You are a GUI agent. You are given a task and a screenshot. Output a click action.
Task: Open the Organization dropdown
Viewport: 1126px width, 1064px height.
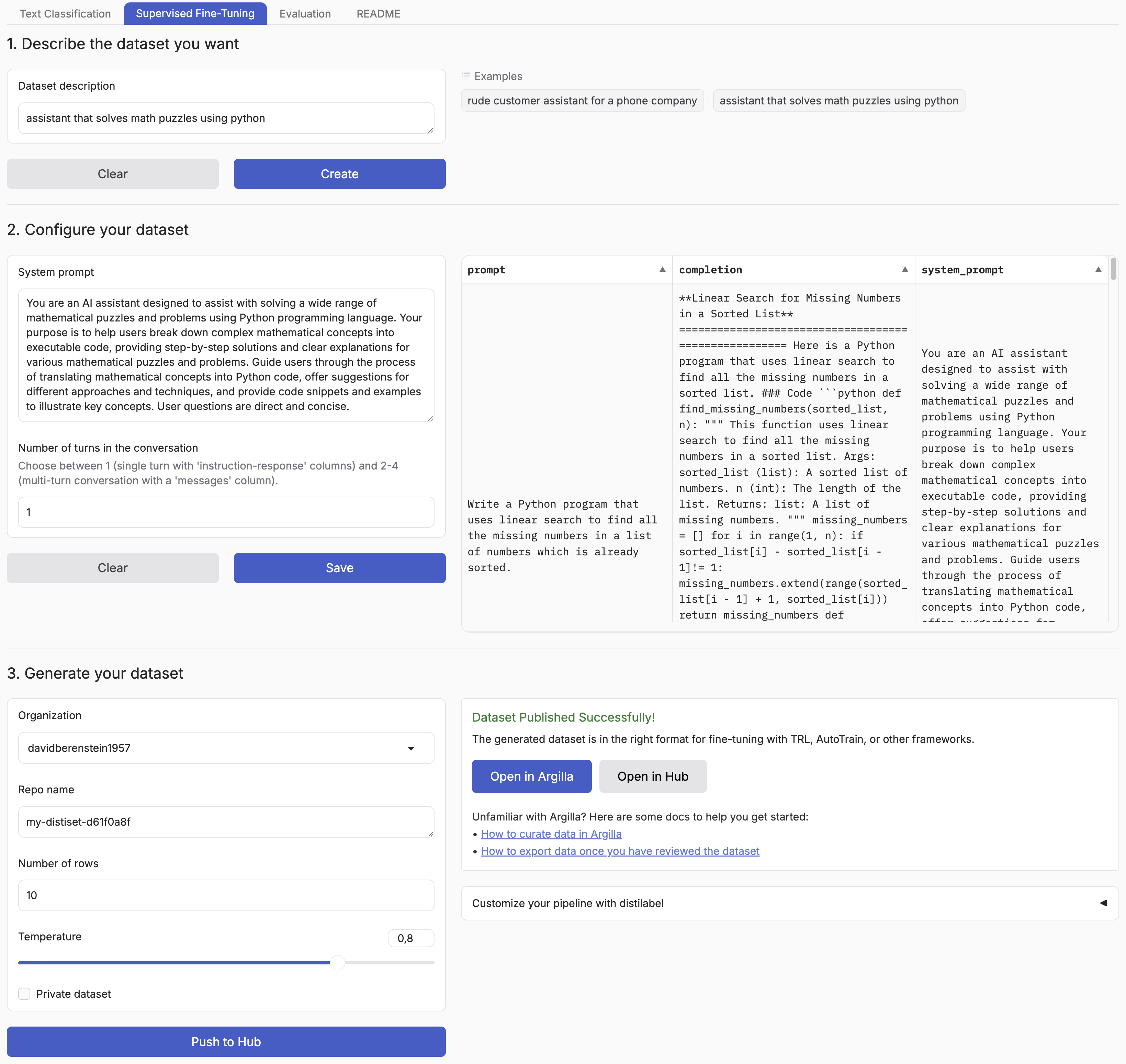226,748
